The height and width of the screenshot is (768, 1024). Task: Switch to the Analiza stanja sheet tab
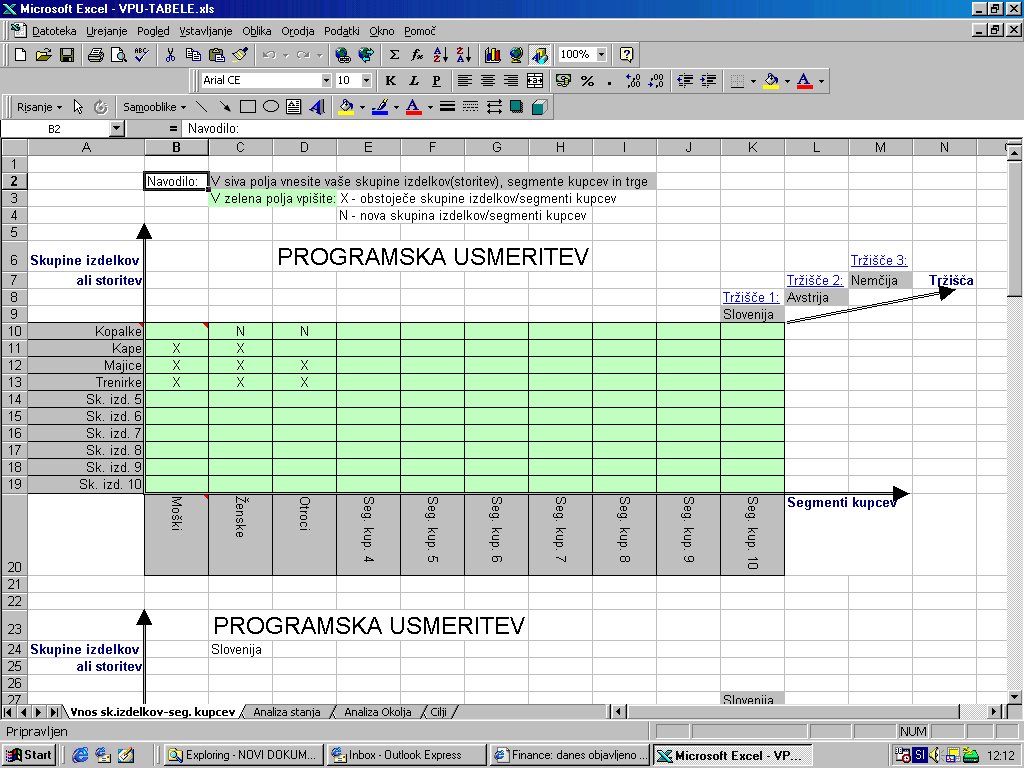pos(287,712)
